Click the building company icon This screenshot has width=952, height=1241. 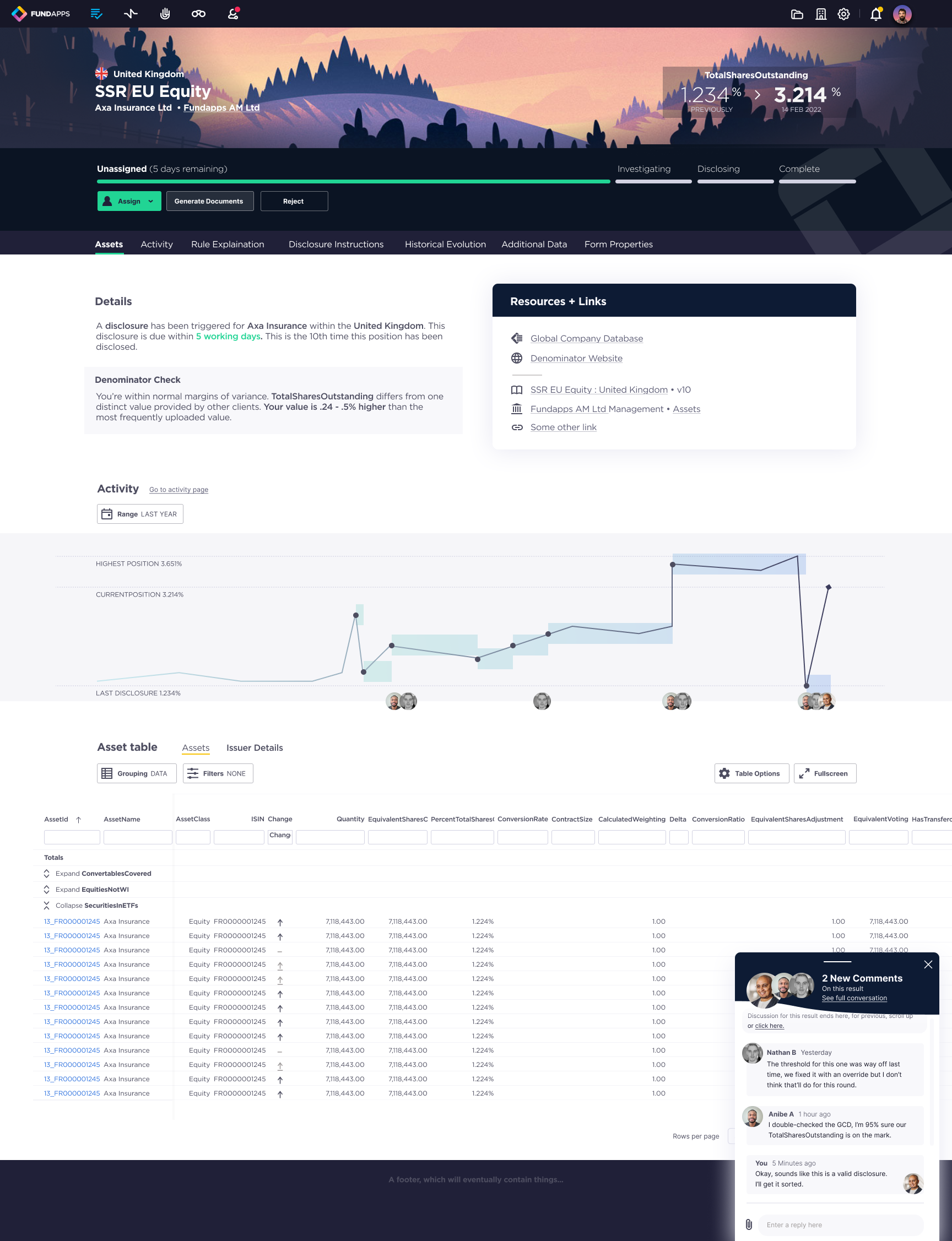coord(820,14)
